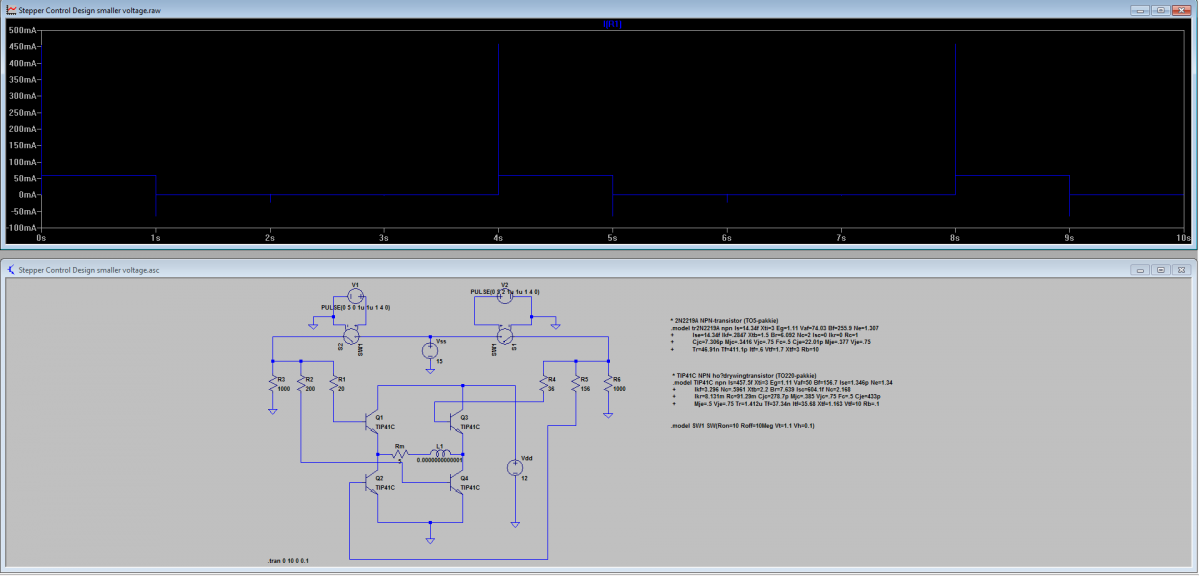Click the R6 1000 ohm resistor

click(x=607, y=384)
